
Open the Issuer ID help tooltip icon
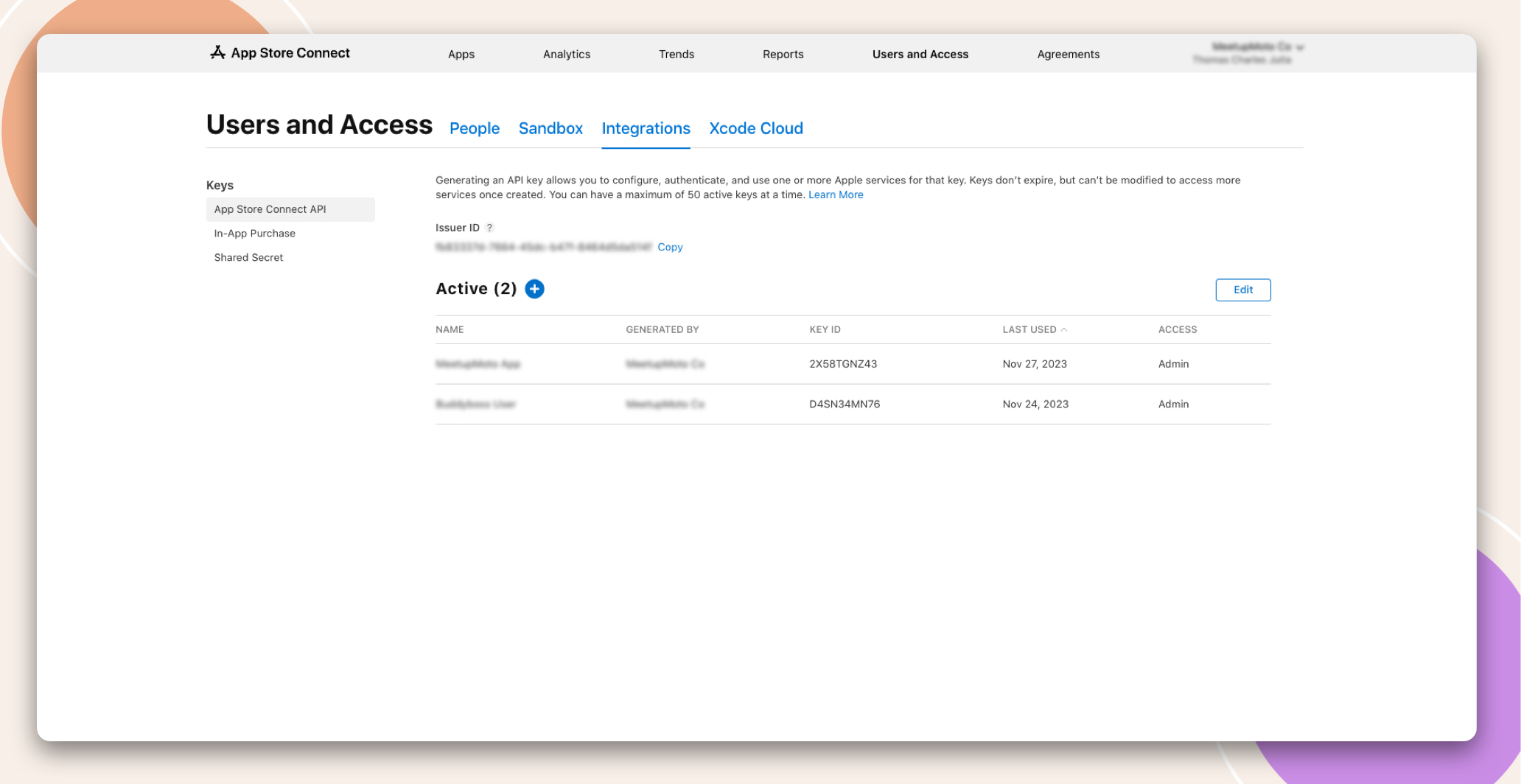490,228
